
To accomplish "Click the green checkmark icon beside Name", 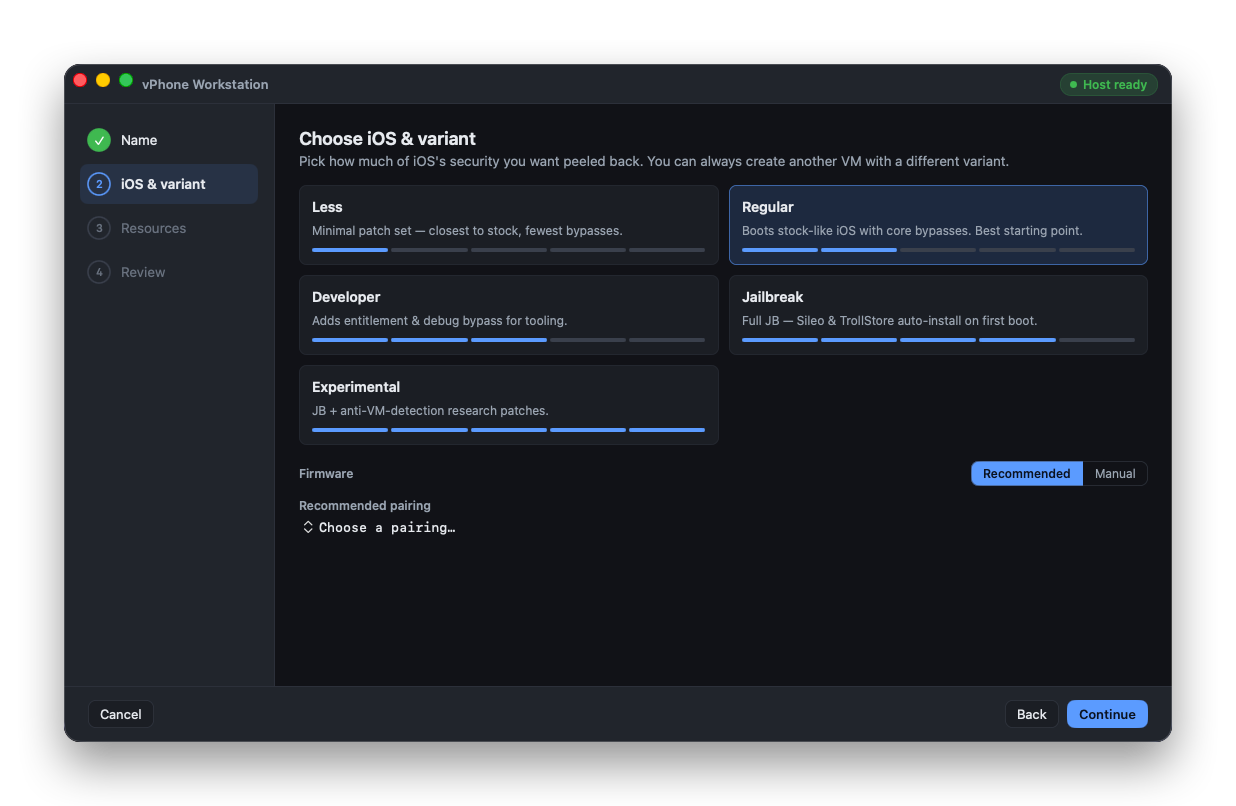I will coord(99,140).
